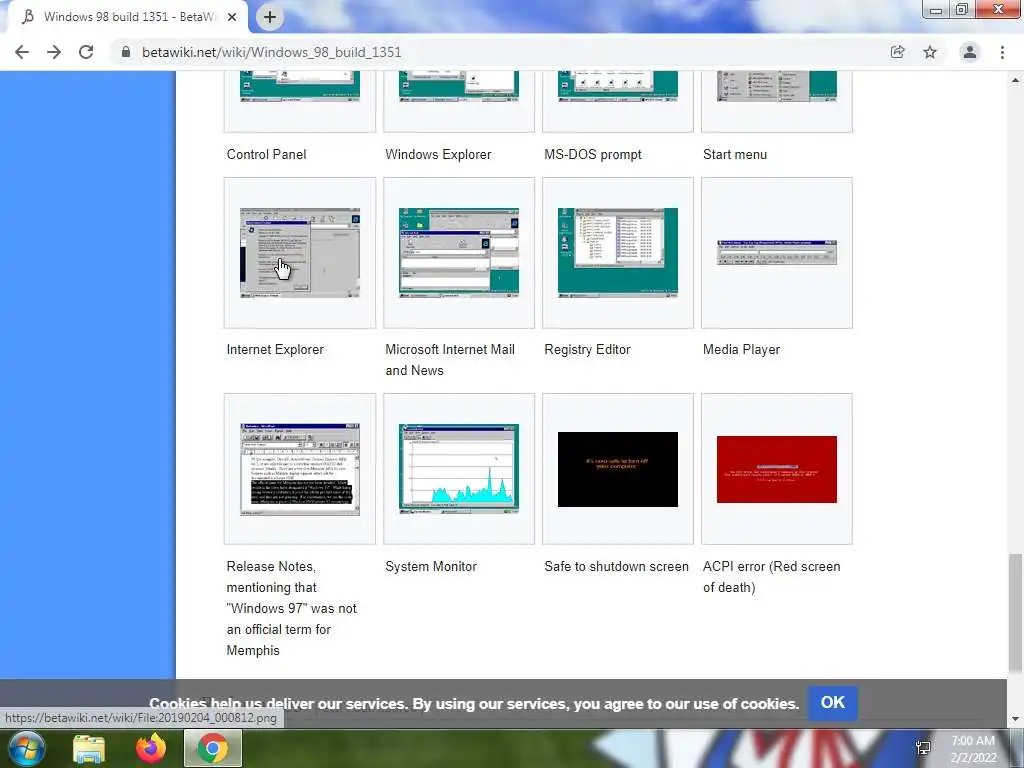Click 'Safe to shutdown screen' caption
This screenshot has height=768, width=1024.
(616, 566)
